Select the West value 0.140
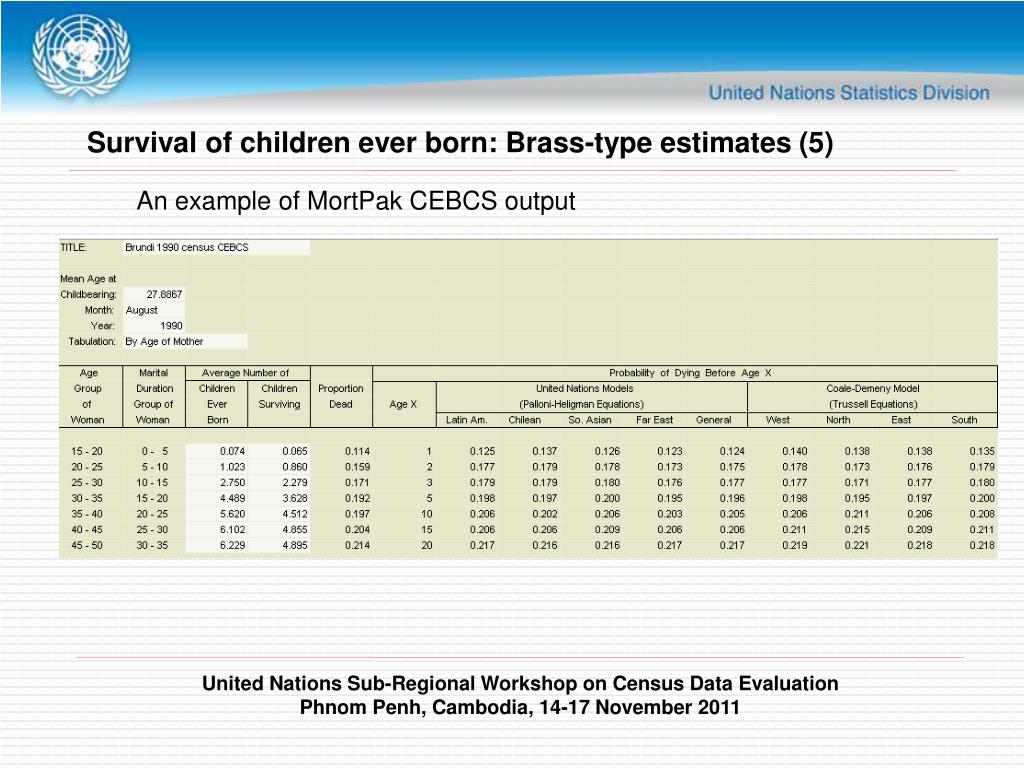 point(795,451)
